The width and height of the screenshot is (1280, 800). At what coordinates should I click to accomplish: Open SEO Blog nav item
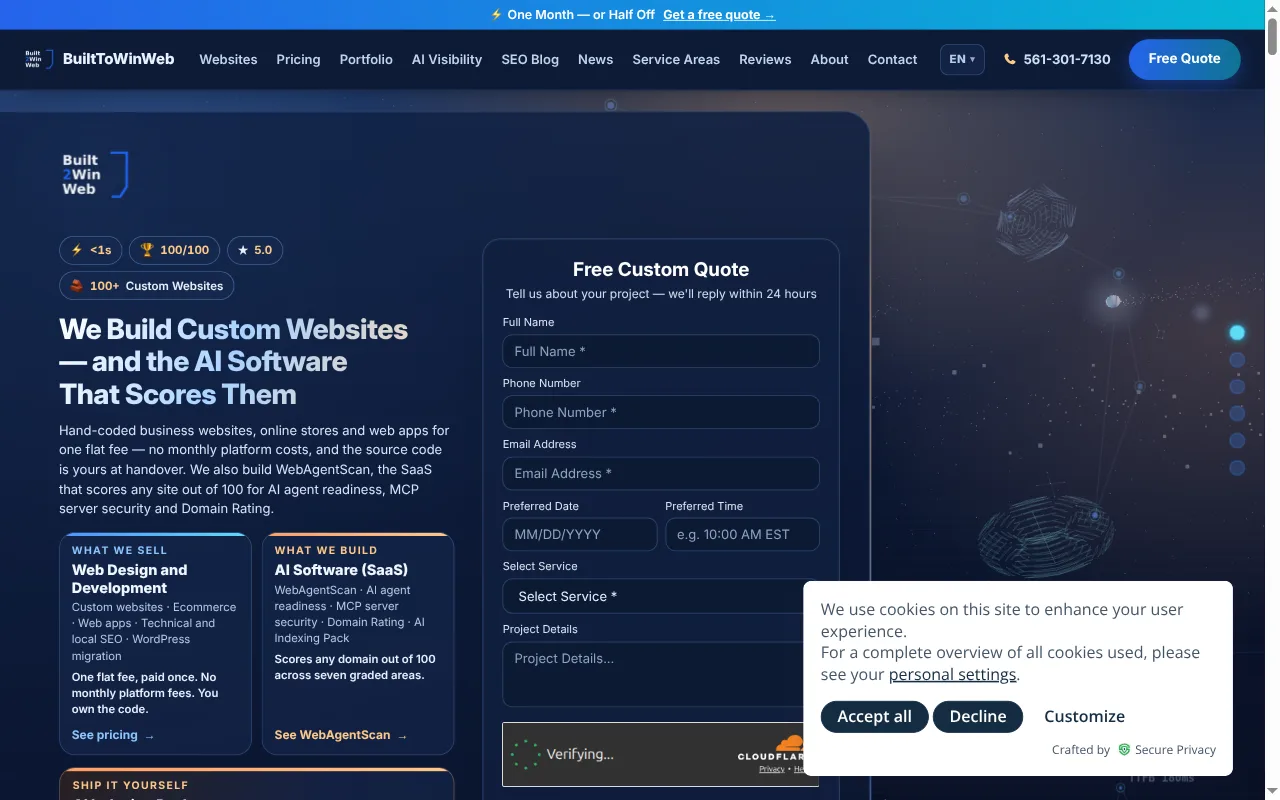pyautogui.click(x=530, y=59)
